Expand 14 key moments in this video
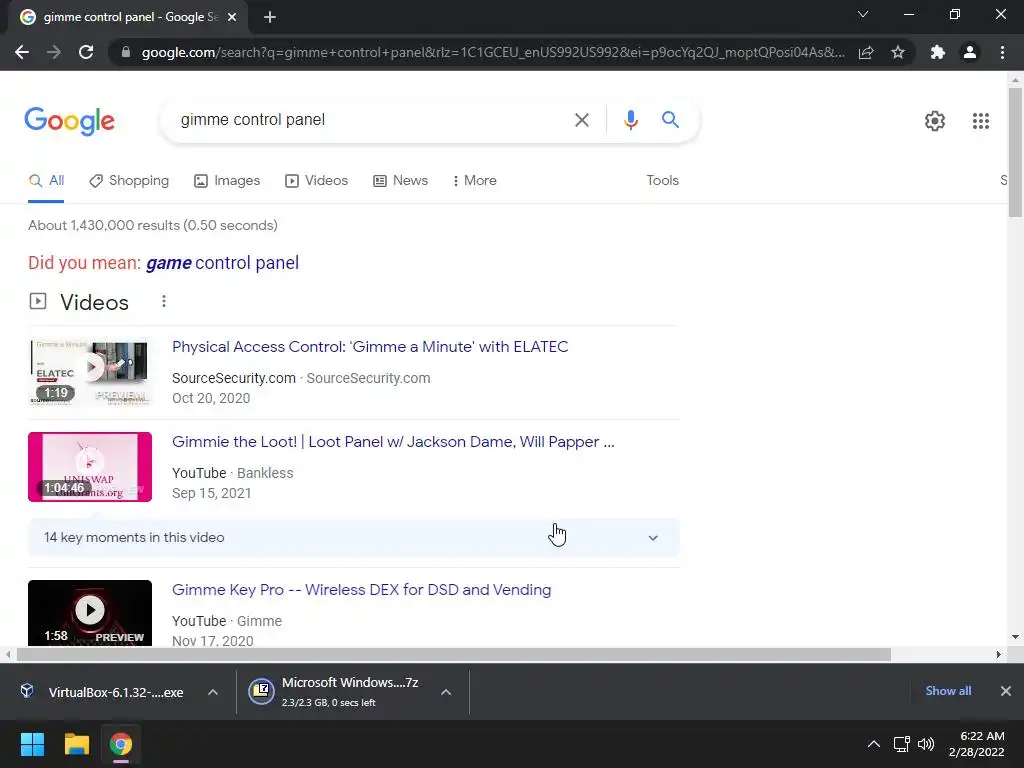Viewport: 1024px width, 768px height. pos(353,537)
